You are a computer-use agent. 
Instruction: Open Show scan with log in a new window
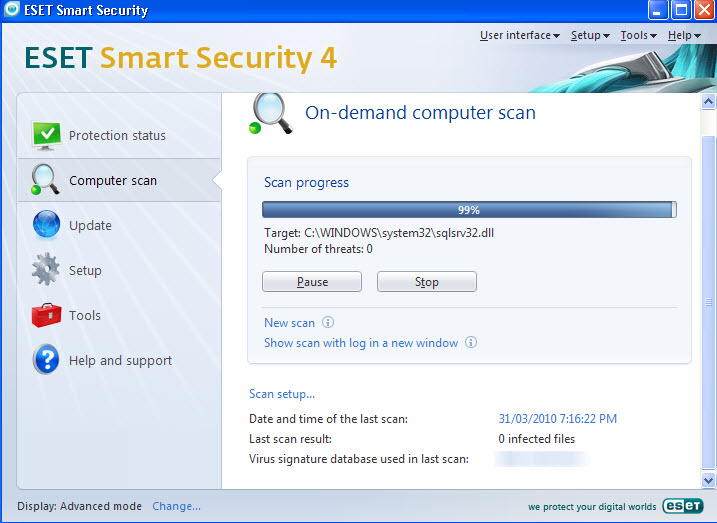[x=361, y=343]
